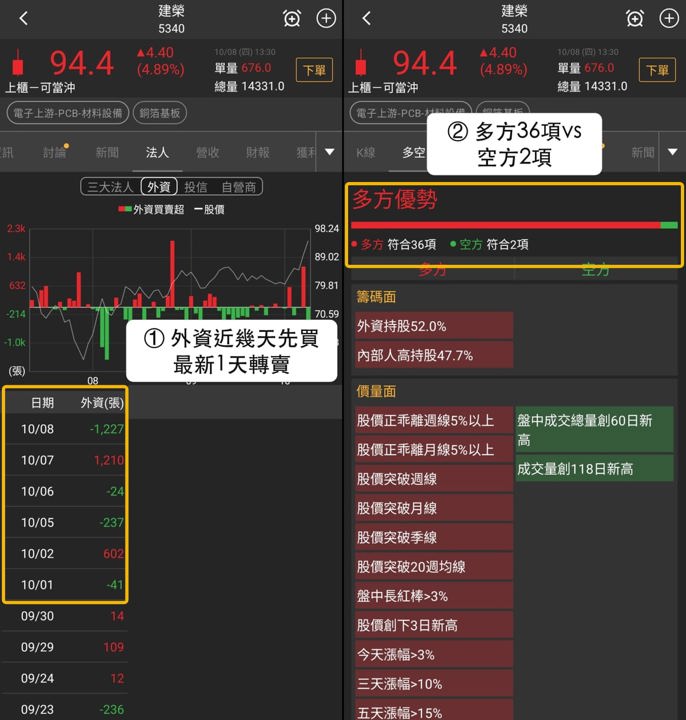This screenshot has width=686, height=720.
Task: Select the 09/23 row showing -236
Action: click(65, 709)
